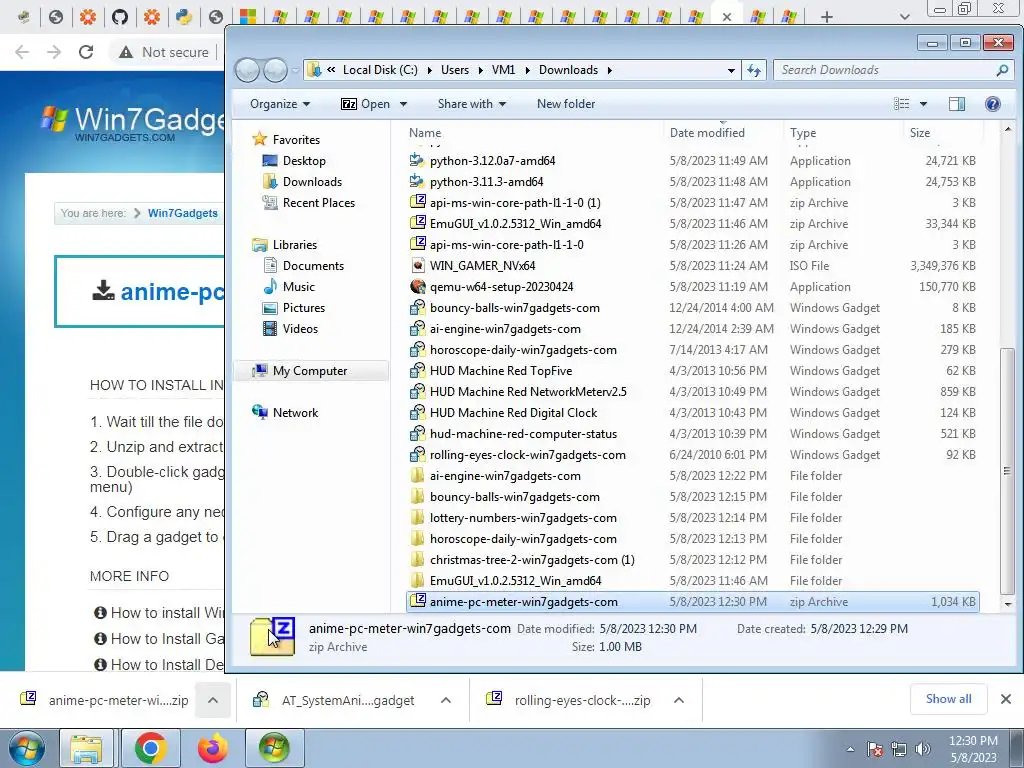Select the python-3.11.3-amd64 installer icon

[x=417, y=182]
